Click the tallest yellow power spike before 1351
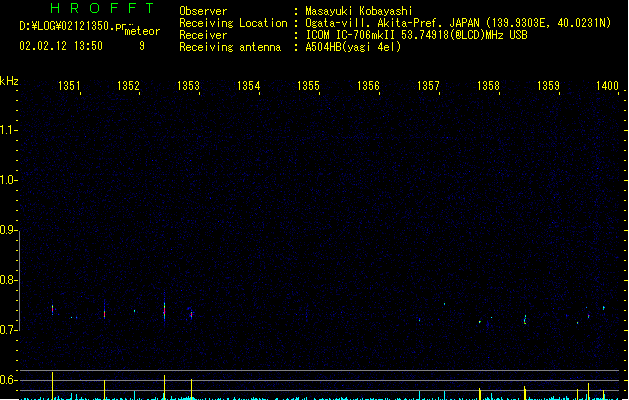This screenshot has width=629, height=400. click(x=53, y=386)
